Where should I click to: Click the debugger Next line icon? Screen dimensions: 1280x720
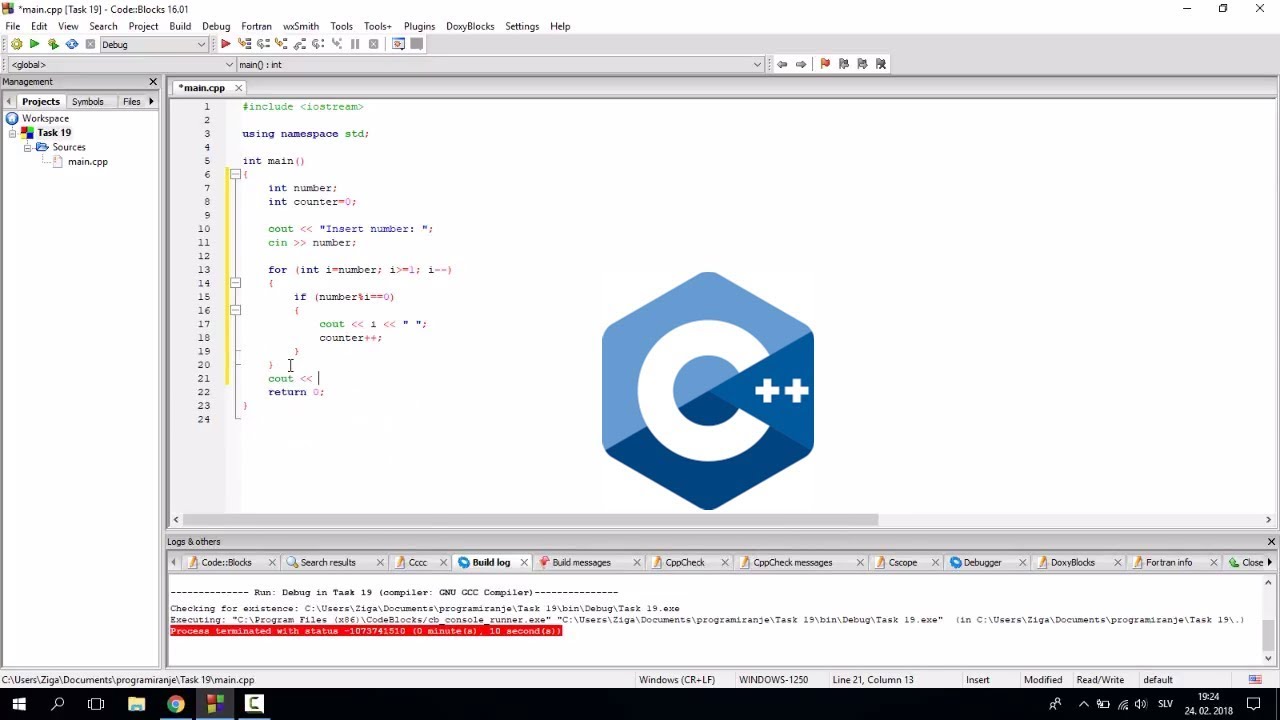pyautogui.click(x=263, y=44)
